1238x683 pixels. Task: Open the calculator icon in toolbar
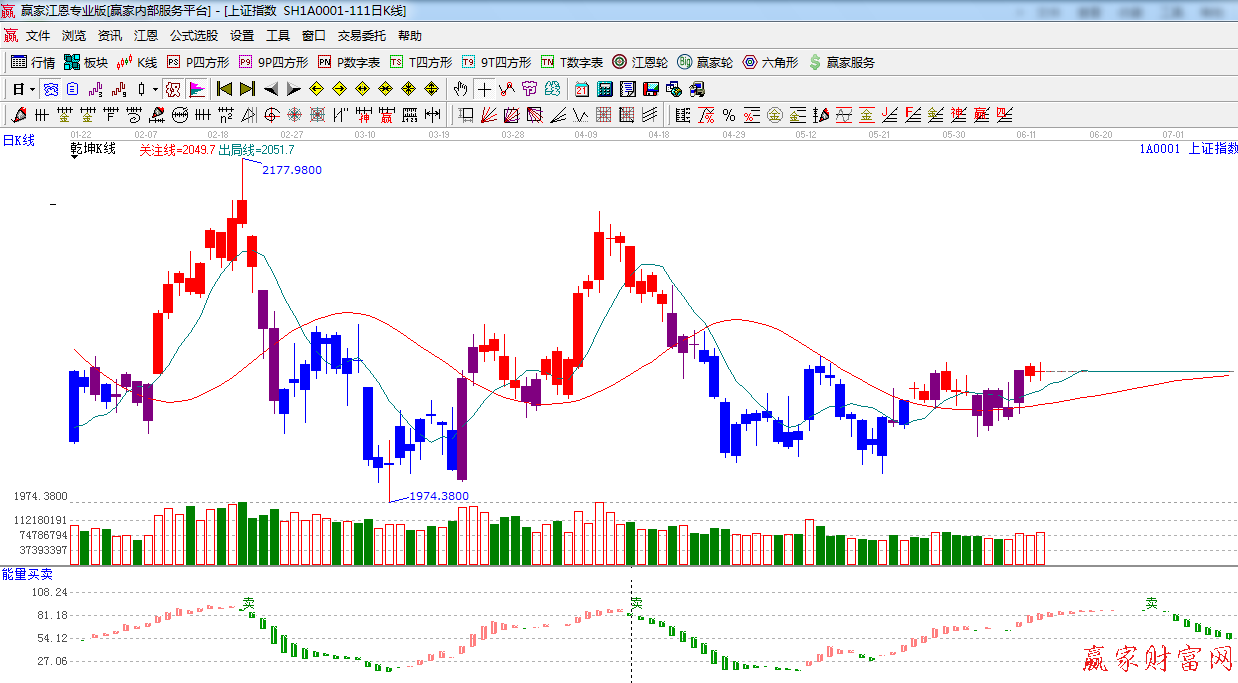(604, 89)
